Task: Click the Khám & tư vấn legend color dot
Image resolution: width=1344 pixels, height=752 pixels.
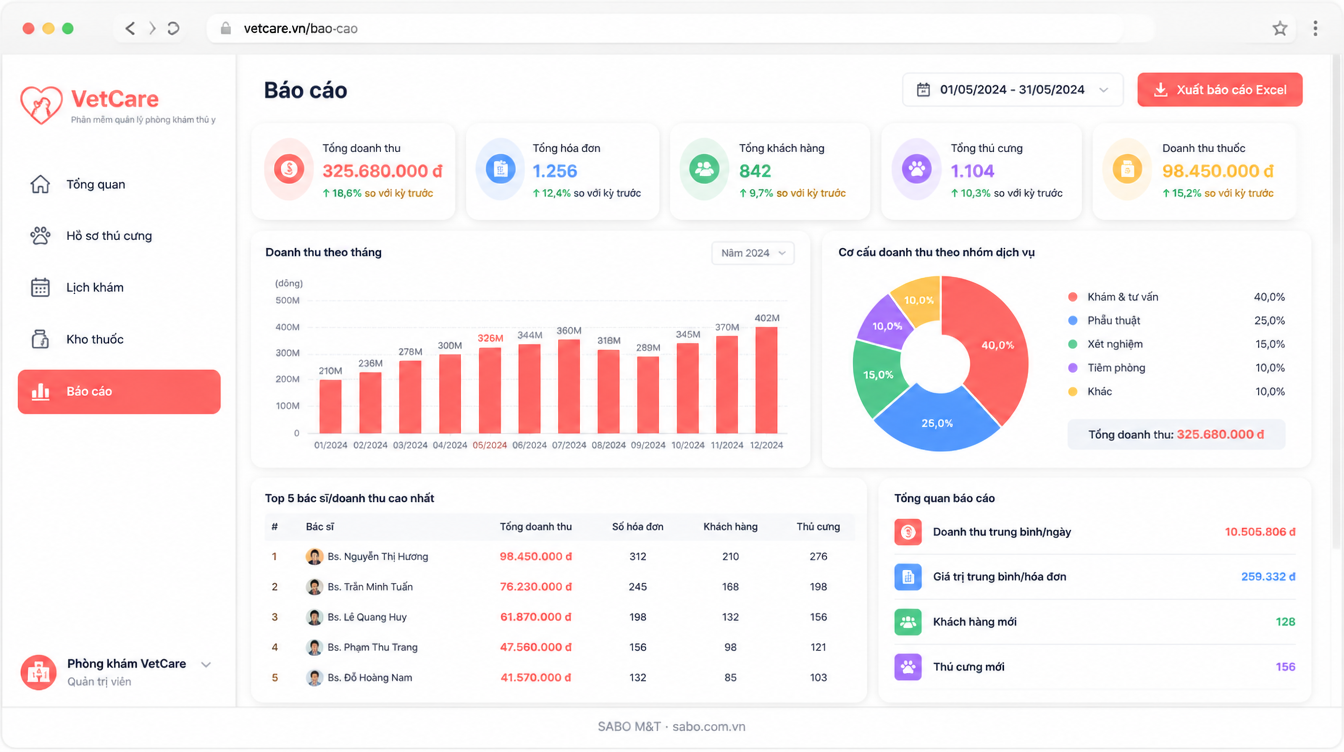Action: click(x=1073, y=297)
